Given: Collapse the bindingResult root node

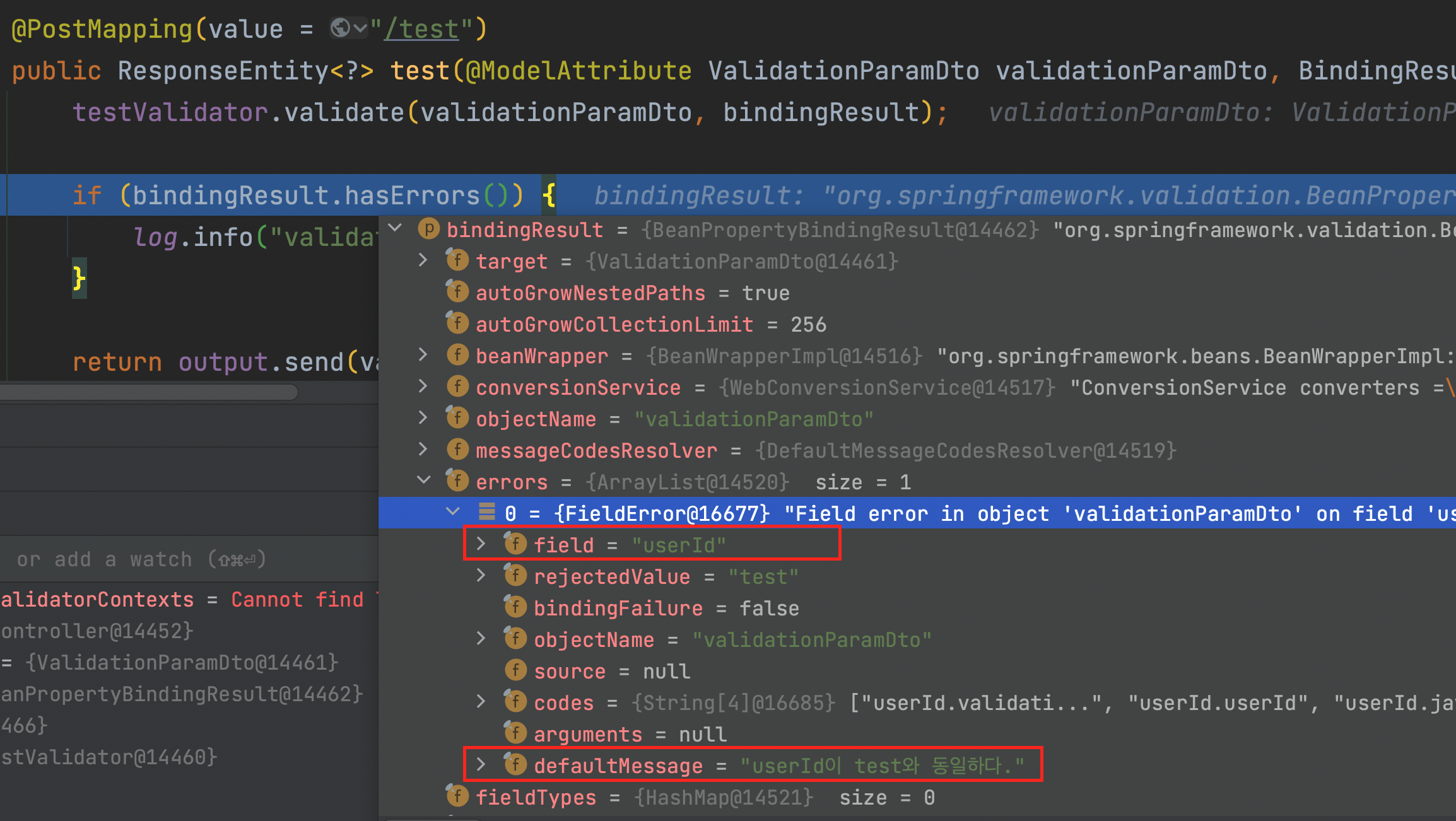Looking at the screenshot, I should point(396,228).
